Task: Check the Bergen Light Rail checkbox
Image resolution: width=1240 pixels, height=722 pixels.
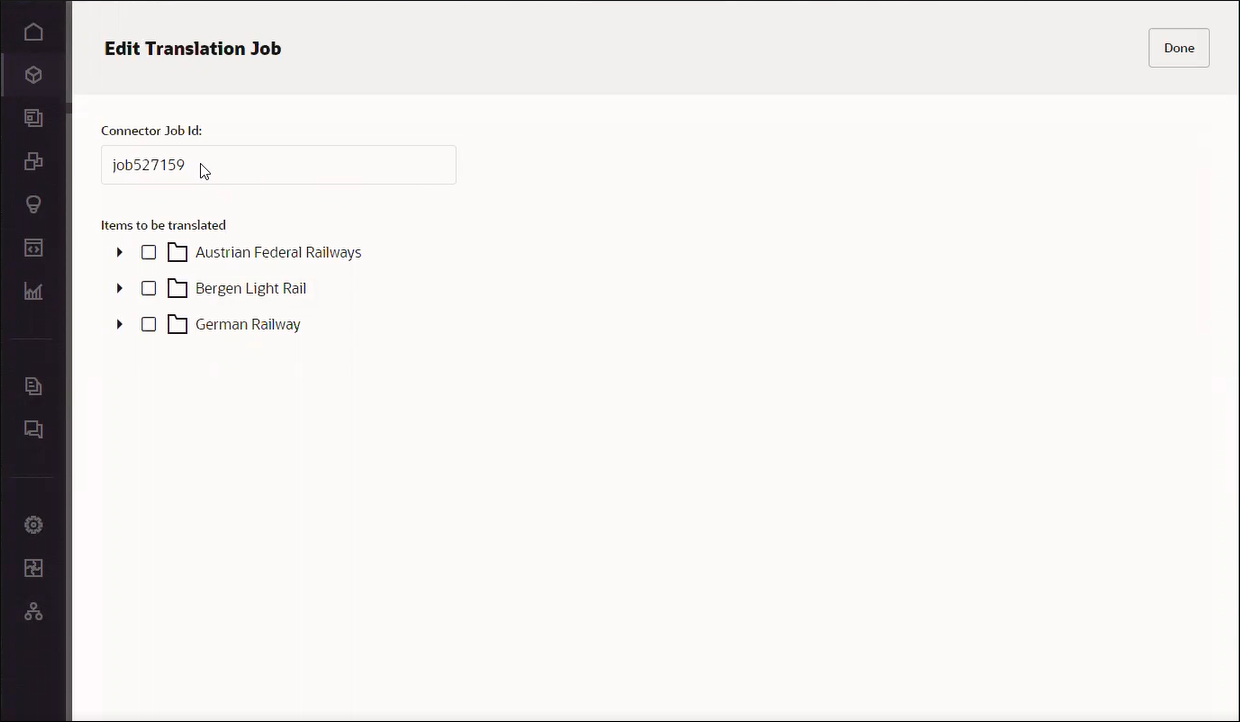Action: 148,288
